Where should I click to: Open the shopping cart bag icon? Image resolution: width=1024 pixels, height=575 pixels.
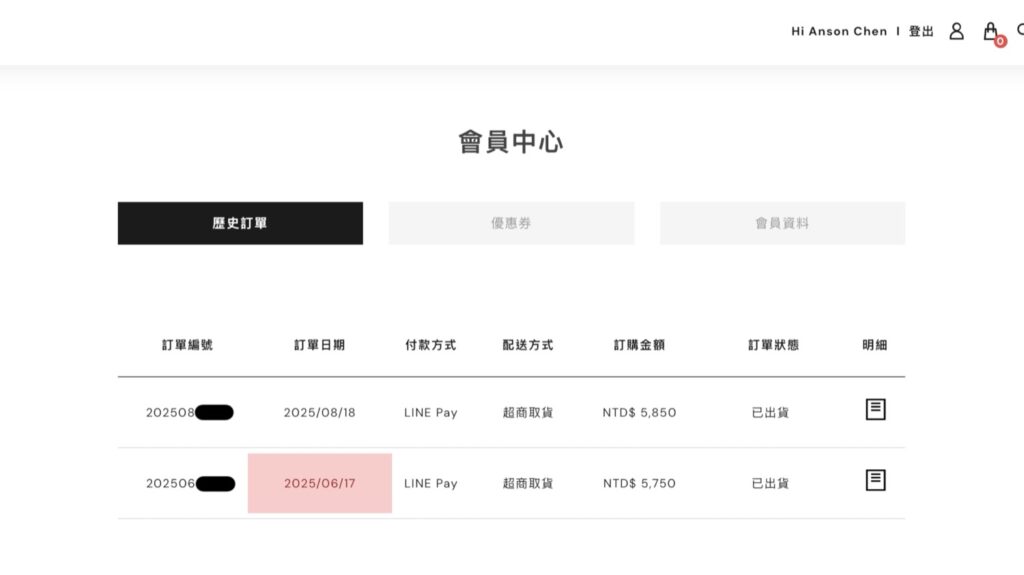(x=991, y=32)
